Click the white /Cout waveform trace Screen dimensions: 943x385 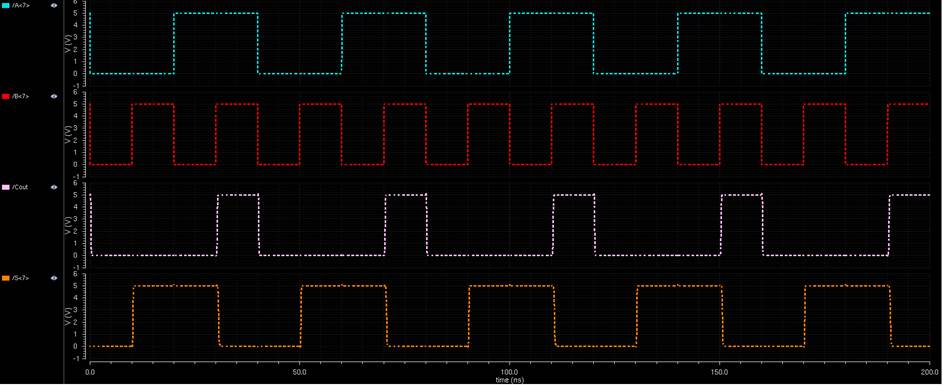238,194
